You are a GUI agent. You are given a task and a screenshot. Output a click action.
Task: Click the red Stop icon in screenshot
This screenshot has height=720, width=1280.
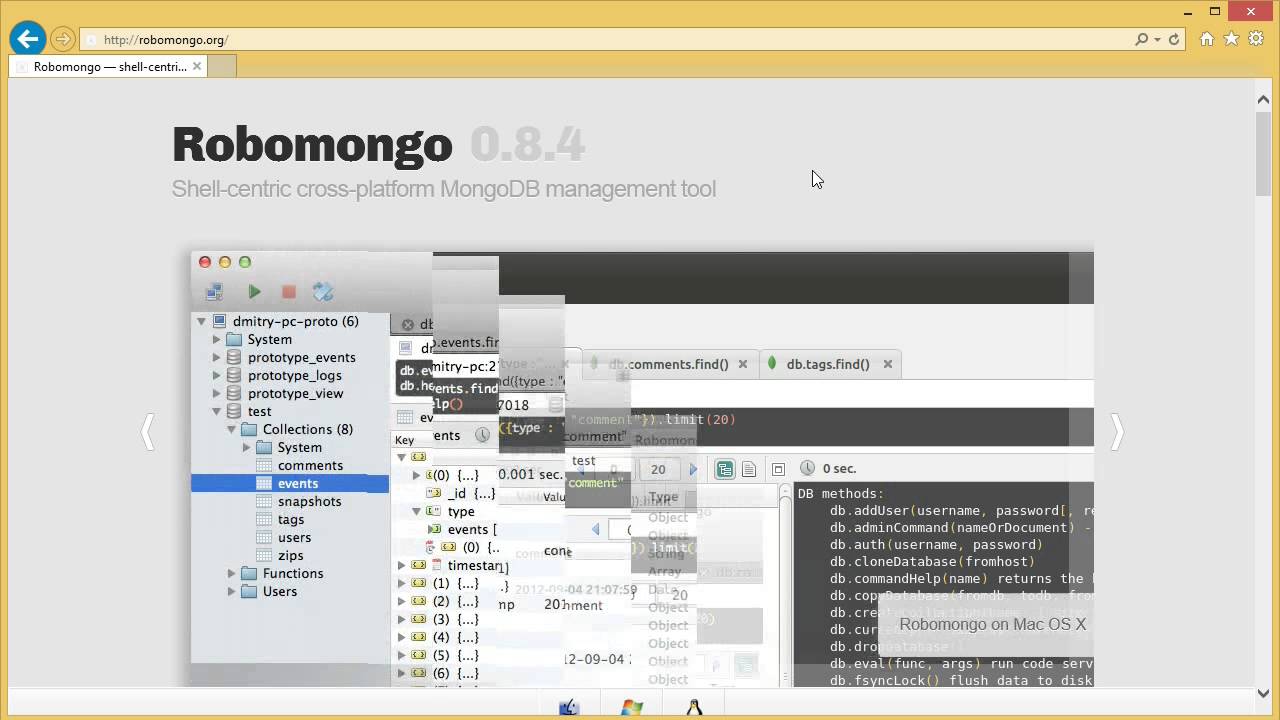click(x=289, y=292)
